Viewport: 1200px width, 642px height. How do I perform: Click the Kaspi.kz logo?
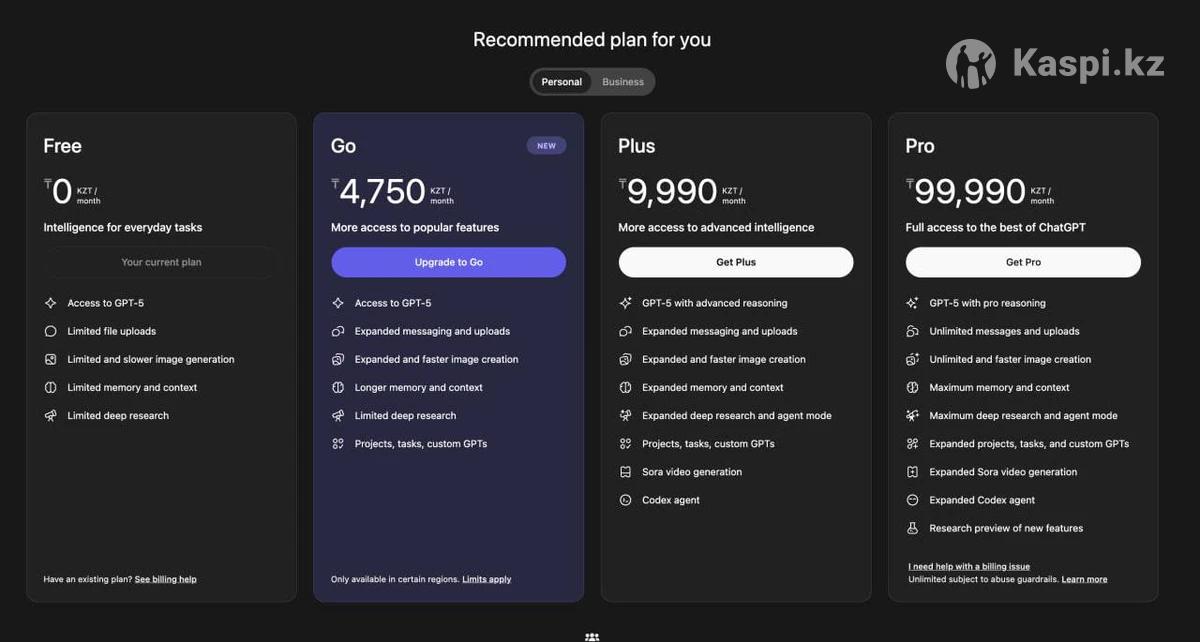(x=1055, y=64)
